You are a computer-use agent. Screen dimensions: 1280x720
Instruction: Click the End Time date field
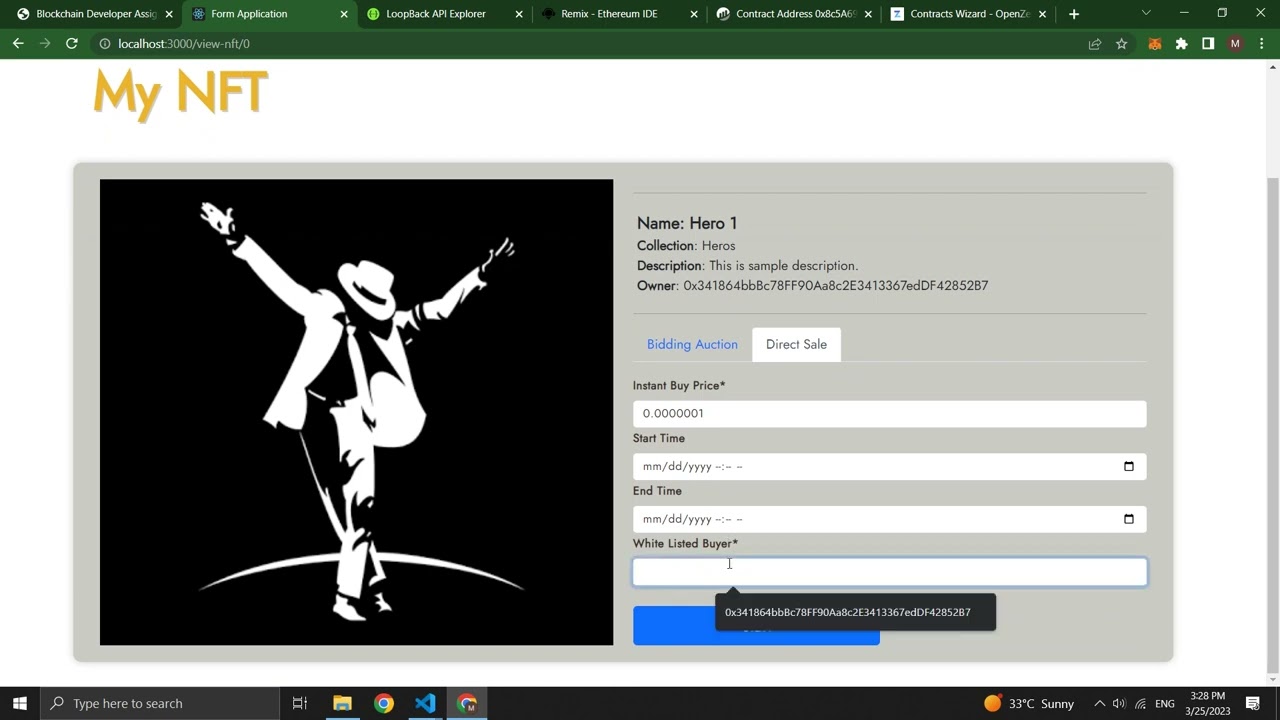pyautogui.click(x=889, y=519)
